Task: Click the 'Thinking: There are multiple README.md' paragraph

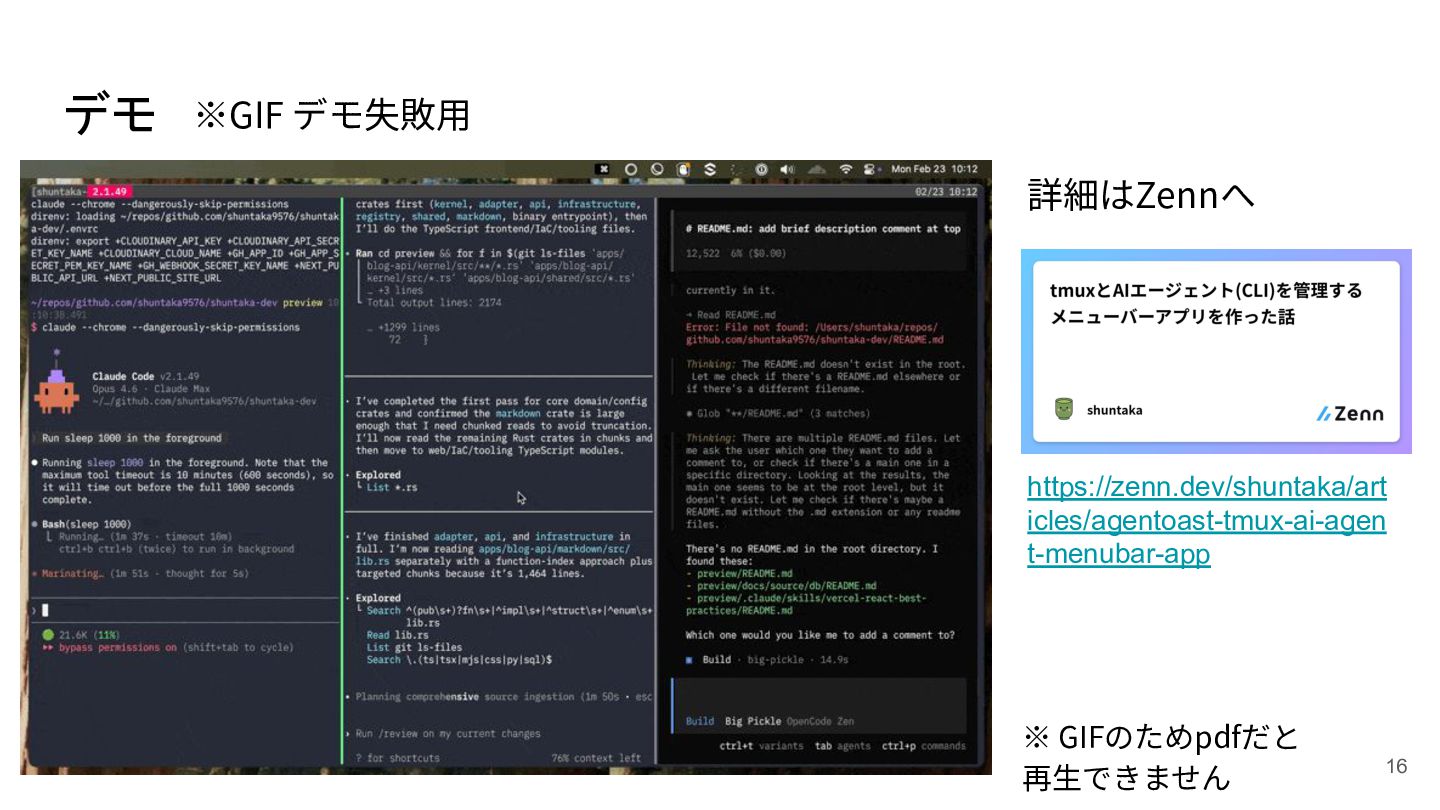Action: [x=822, y=481]
